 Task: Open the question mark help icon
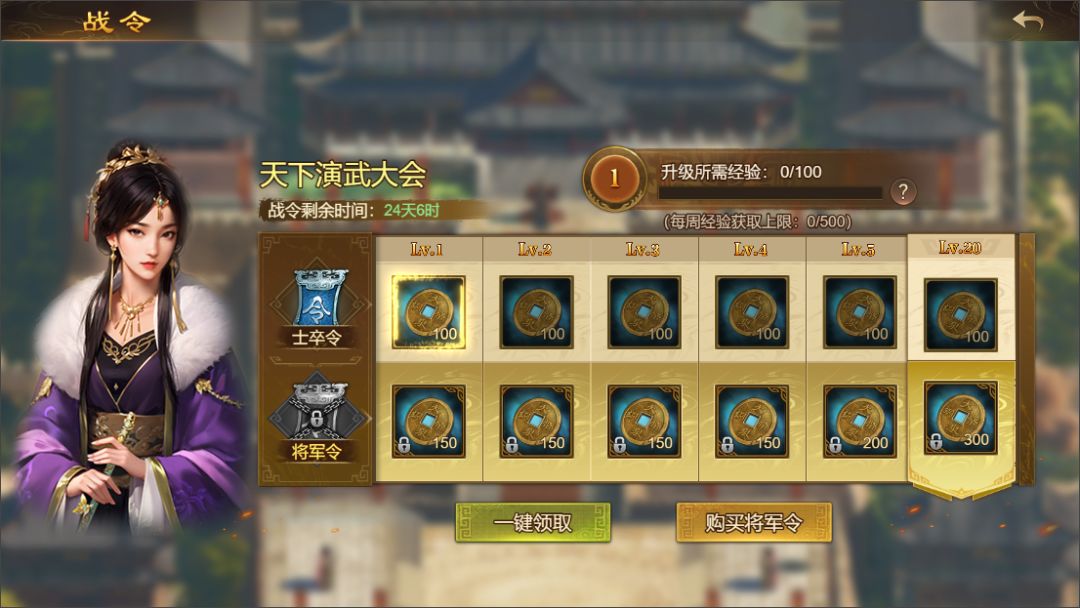click(x=903, y=191)
